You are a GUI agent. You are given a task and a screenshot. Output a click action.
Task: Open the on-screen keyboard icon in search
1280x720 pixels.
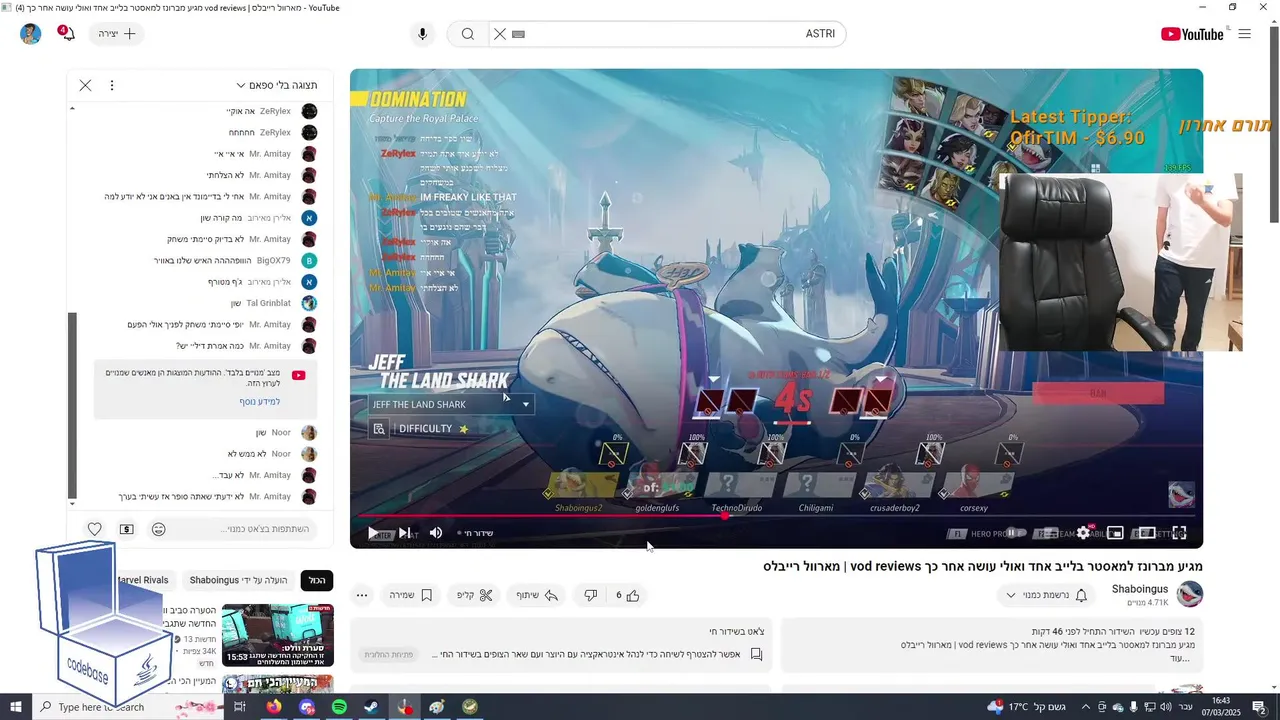(518, 34)
